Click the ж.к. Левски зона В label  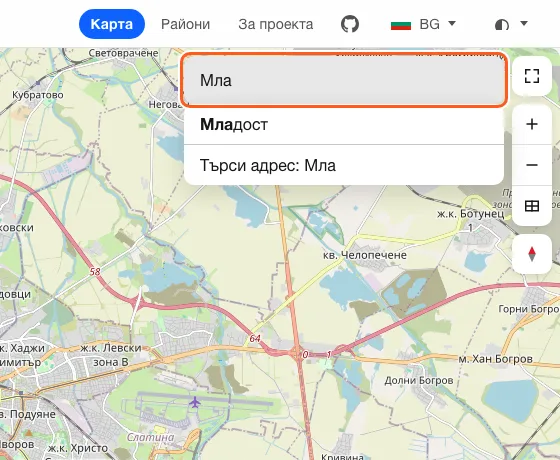click(x=111, y=355)
